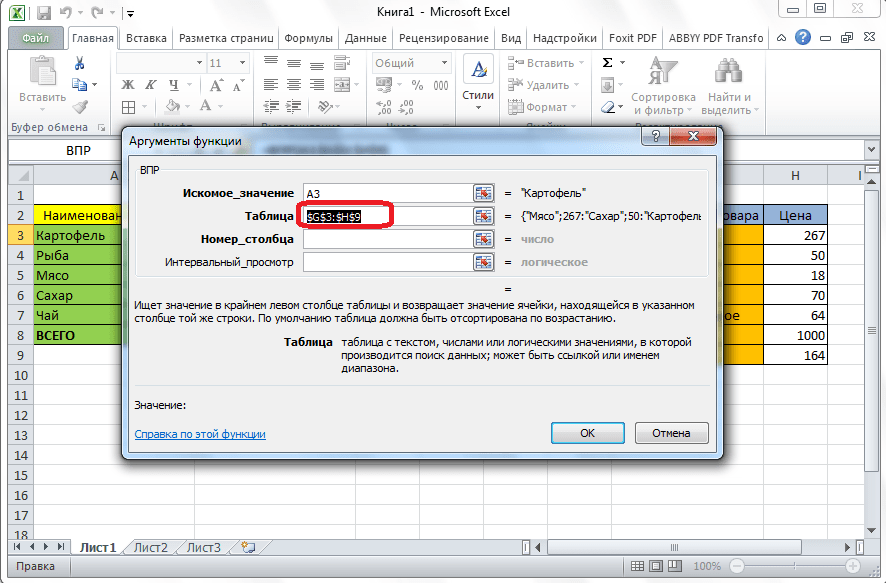
Task: Switch to sheet tab Лист2
Action: pos(151,547)
